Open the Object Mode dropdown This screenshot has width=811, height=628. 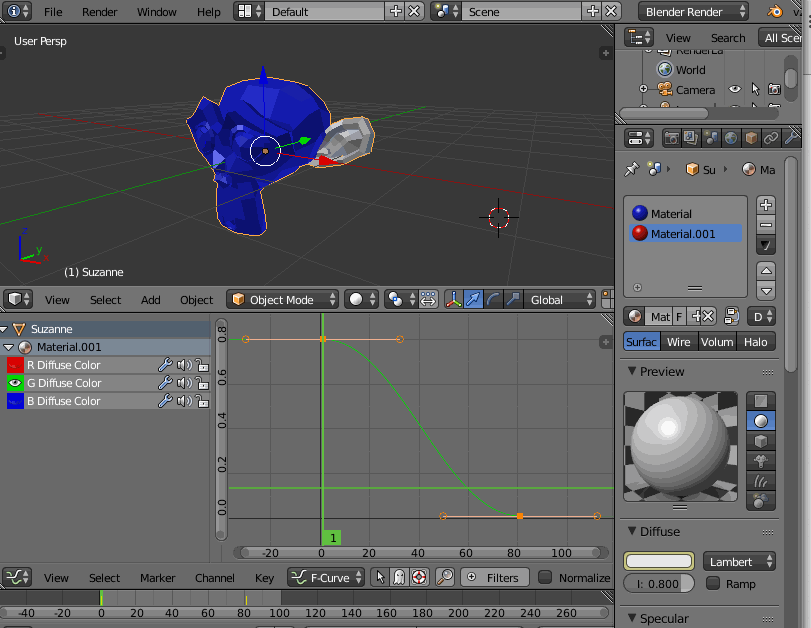(282, 300)
